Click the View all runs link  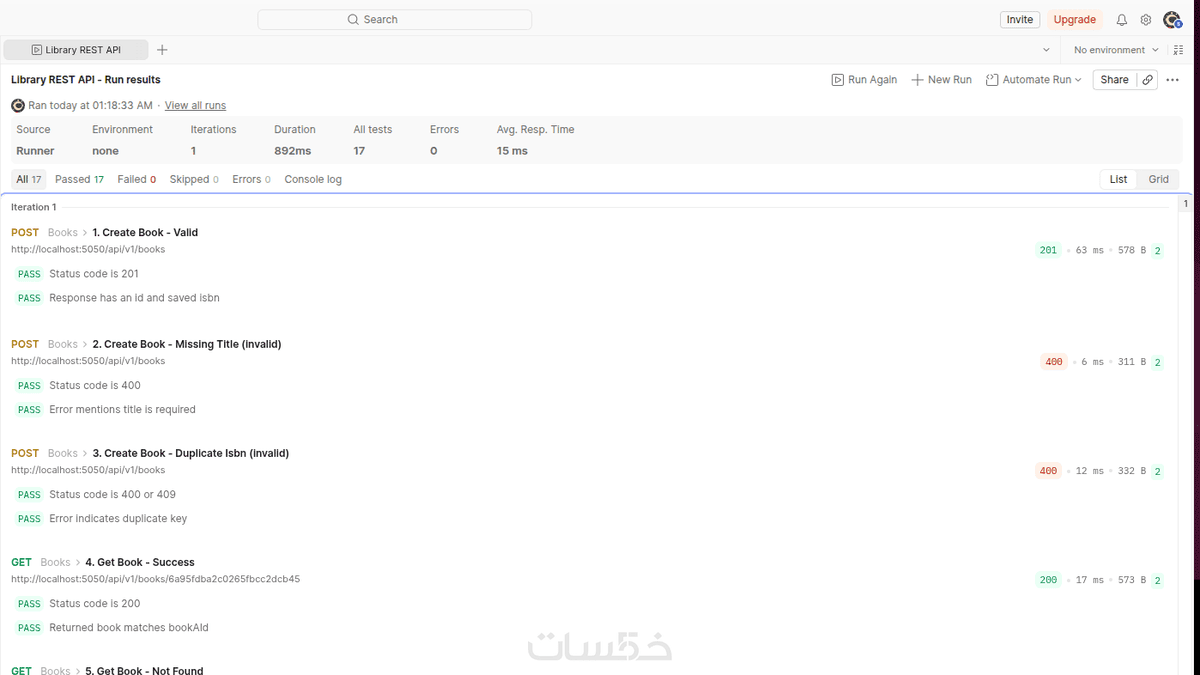(x=195, y=106)
